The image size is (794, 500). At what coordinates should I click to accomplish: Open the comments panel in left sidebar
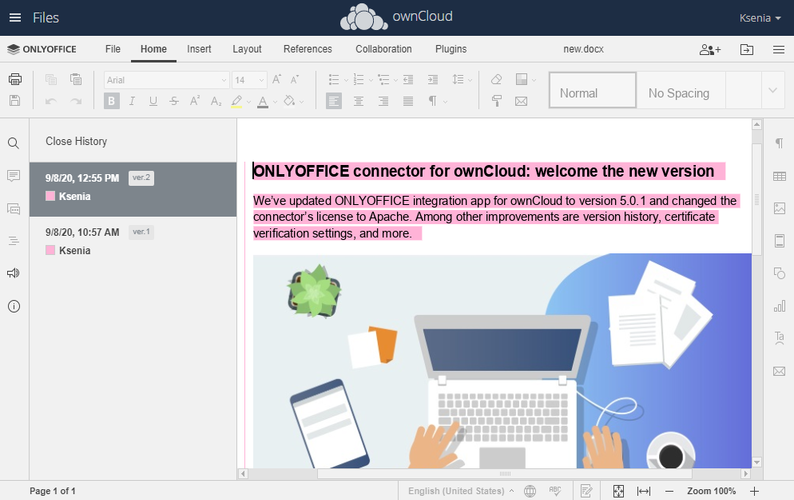(x=14, y=176)
